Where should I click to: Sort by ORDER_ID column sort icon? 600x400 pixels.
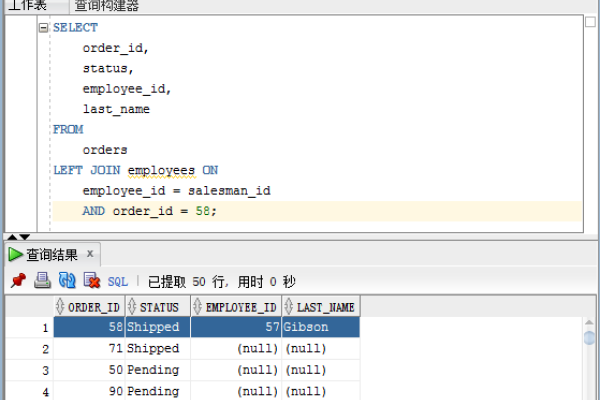[60, 307]
